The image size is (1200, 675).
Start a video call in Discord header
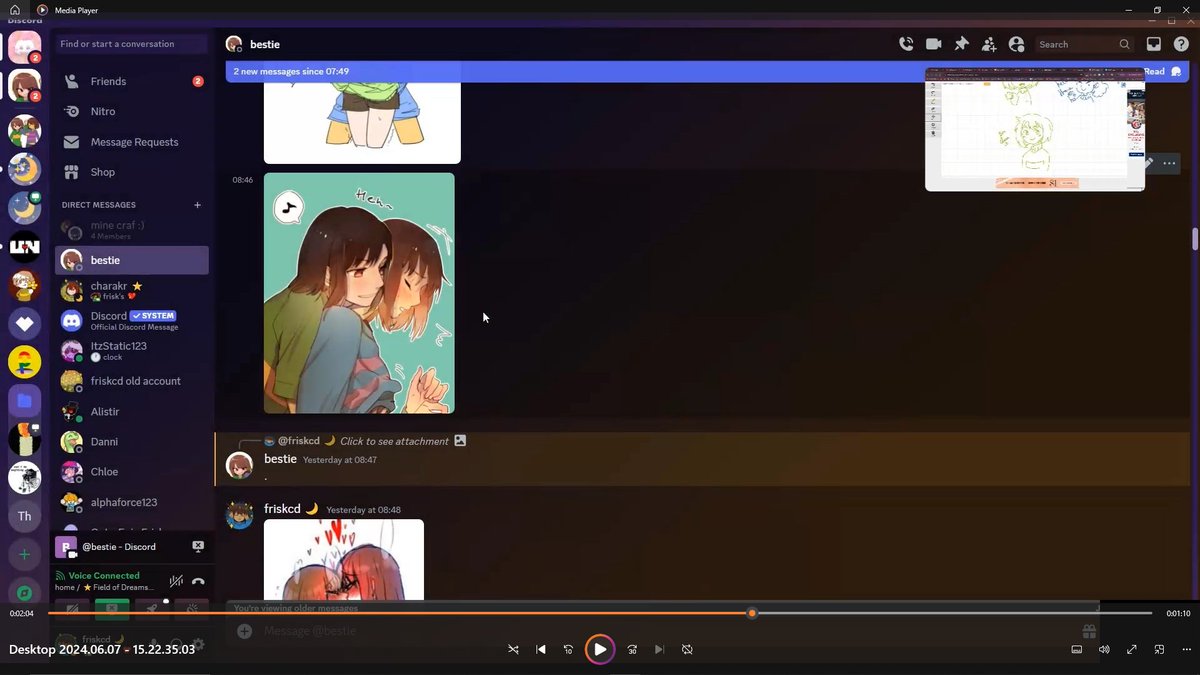click(934, 44)
